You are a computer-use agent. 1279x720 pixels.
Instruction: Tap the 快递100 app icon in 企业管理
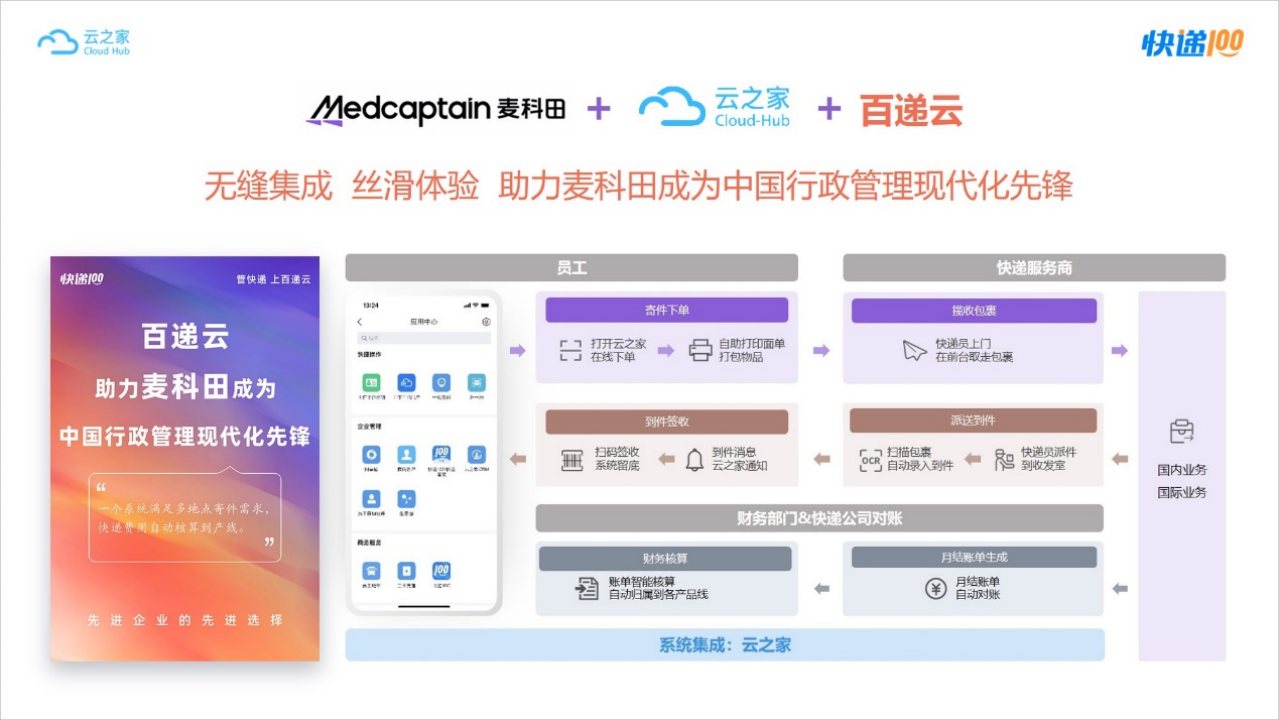coord(441,454)
